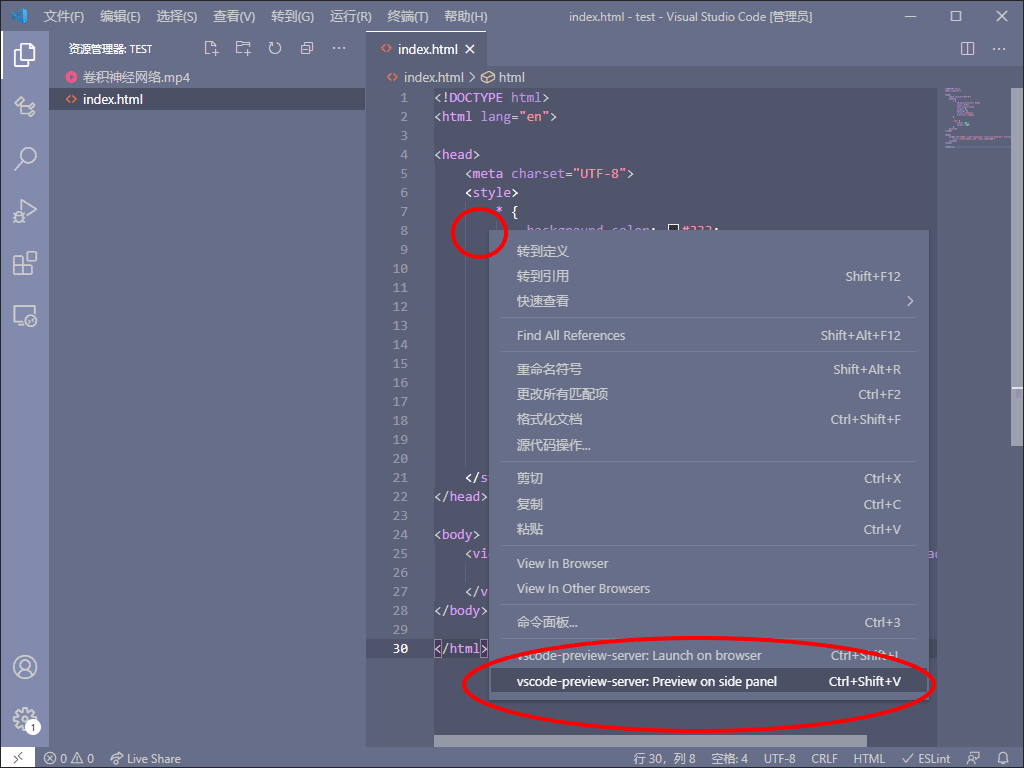Viewport: 1024px width, 768px height.
Task: Click the html breadcrumb symbol
Action: (504, 77)
